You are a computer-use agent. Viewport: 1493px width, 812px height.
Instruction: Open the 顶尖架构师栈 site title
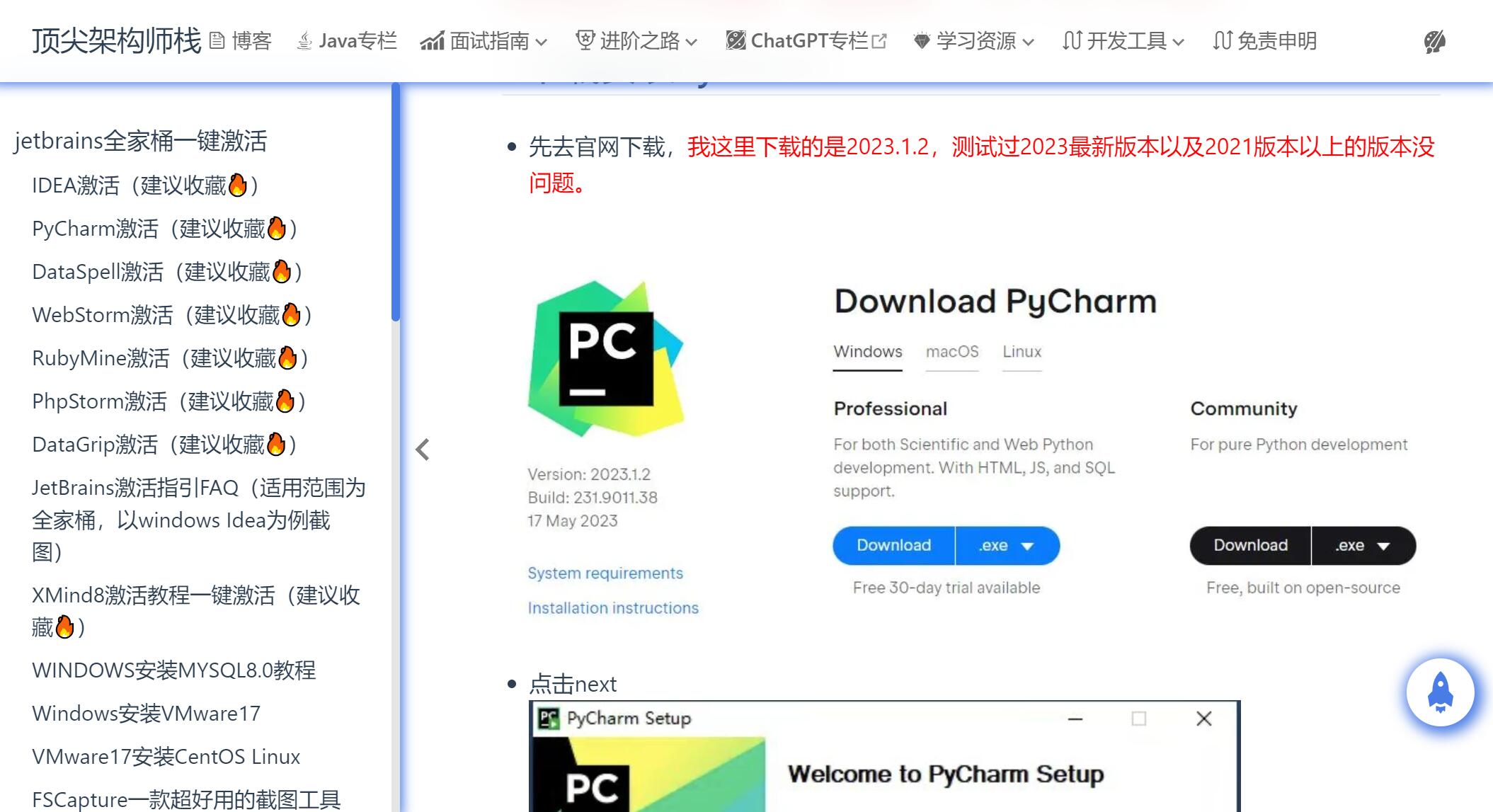coord(117,41)
